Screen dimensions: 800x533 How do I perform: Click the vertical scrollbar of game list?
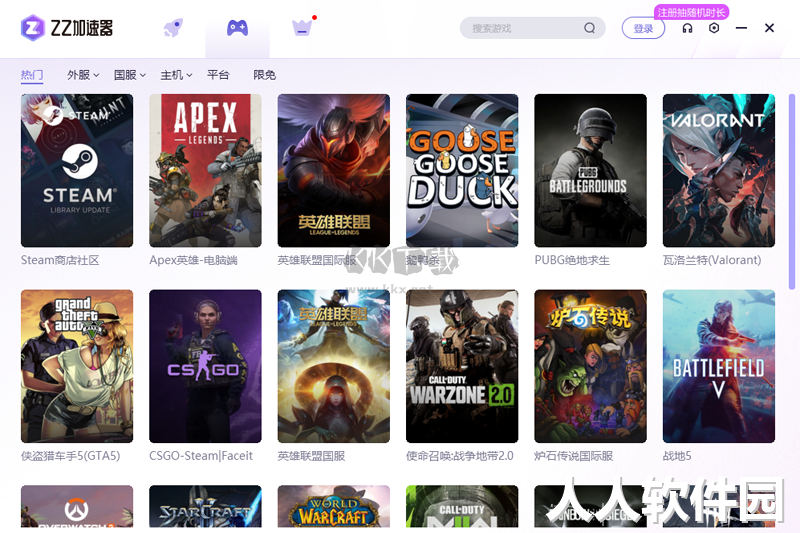(792, 192)
